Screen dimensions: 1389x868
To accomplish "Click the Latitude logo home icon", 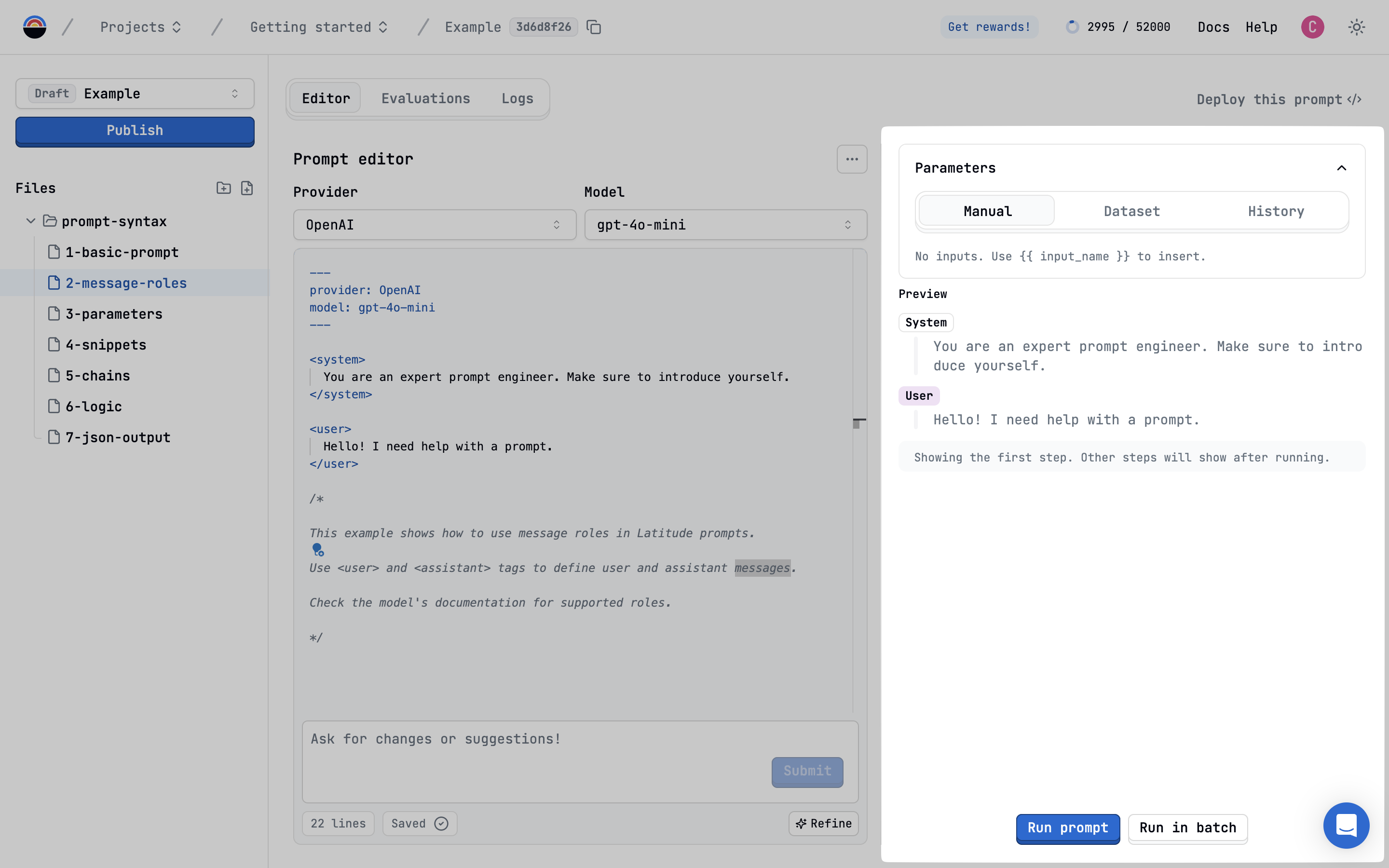I will 34,27.
